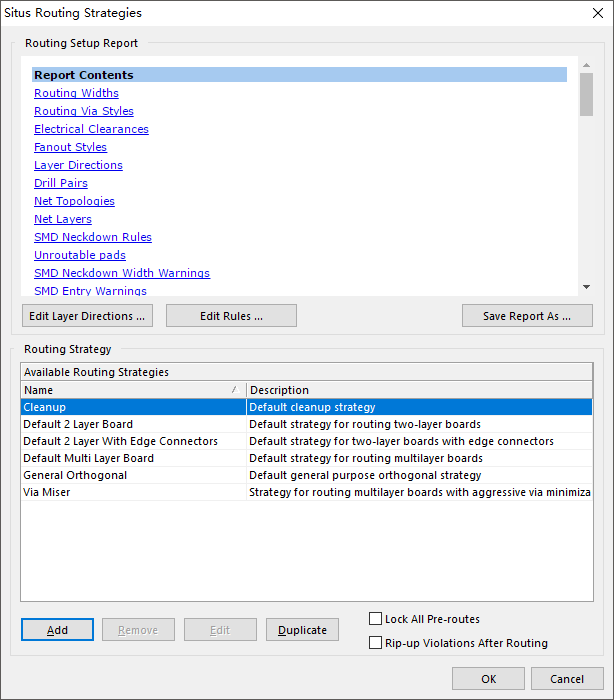This screenshot has height=700, width=614.
Task: Click the report scrollbar up arrow
Action: point(586,66)
